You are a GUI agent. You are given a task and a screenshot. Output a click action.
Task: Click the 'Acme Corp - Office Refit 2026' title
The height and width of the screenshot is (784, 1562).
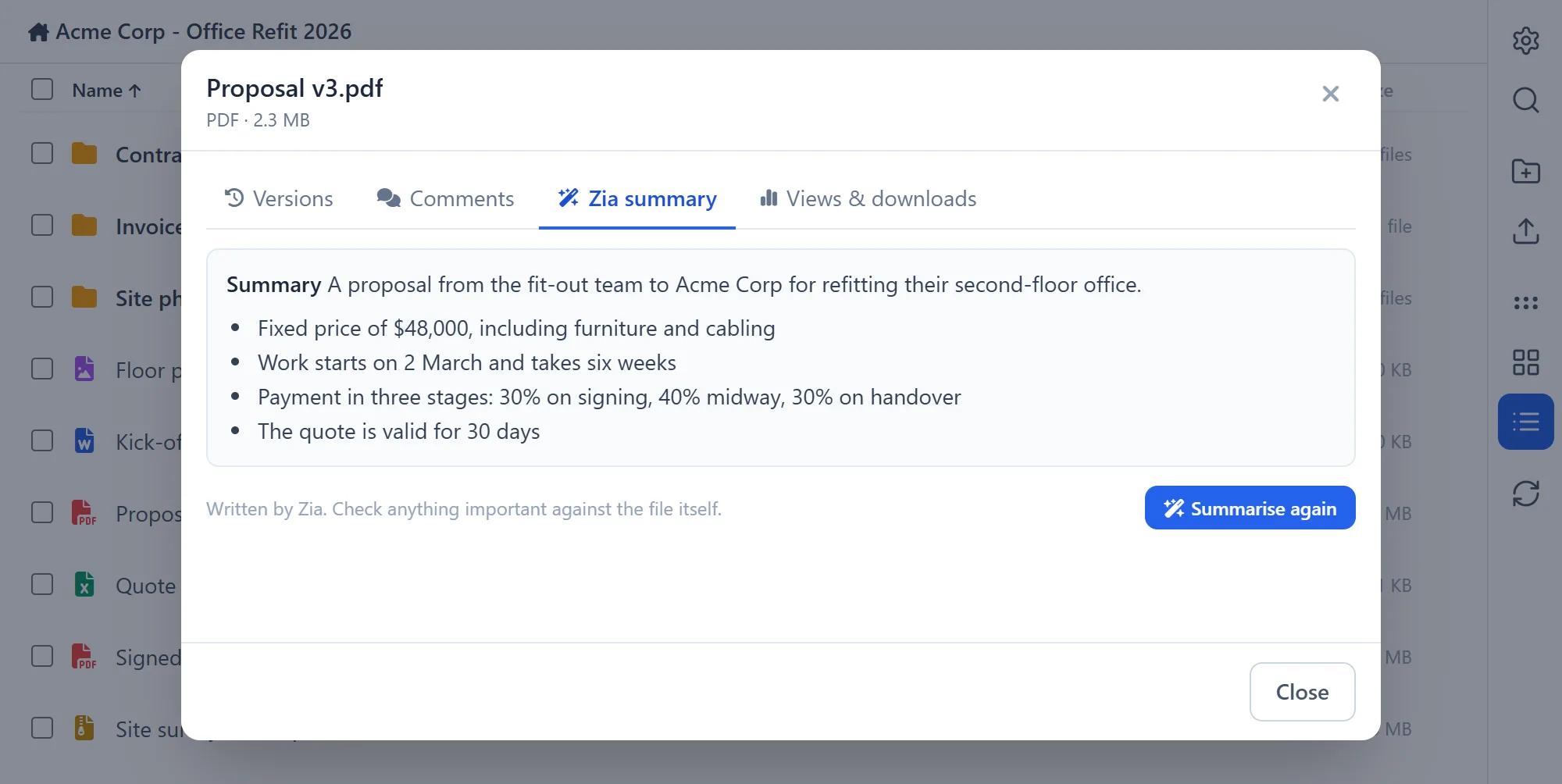(x=204, y=32)
